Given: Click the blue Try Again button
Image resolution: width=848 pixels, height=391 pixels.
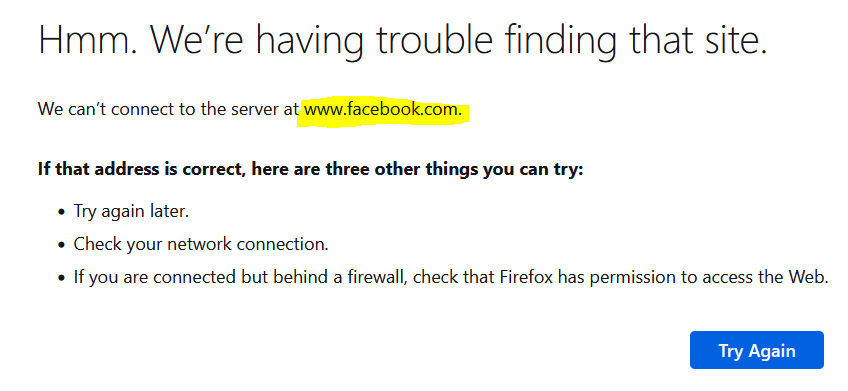Looking at the screenshot, I should (x=757, y=350).
